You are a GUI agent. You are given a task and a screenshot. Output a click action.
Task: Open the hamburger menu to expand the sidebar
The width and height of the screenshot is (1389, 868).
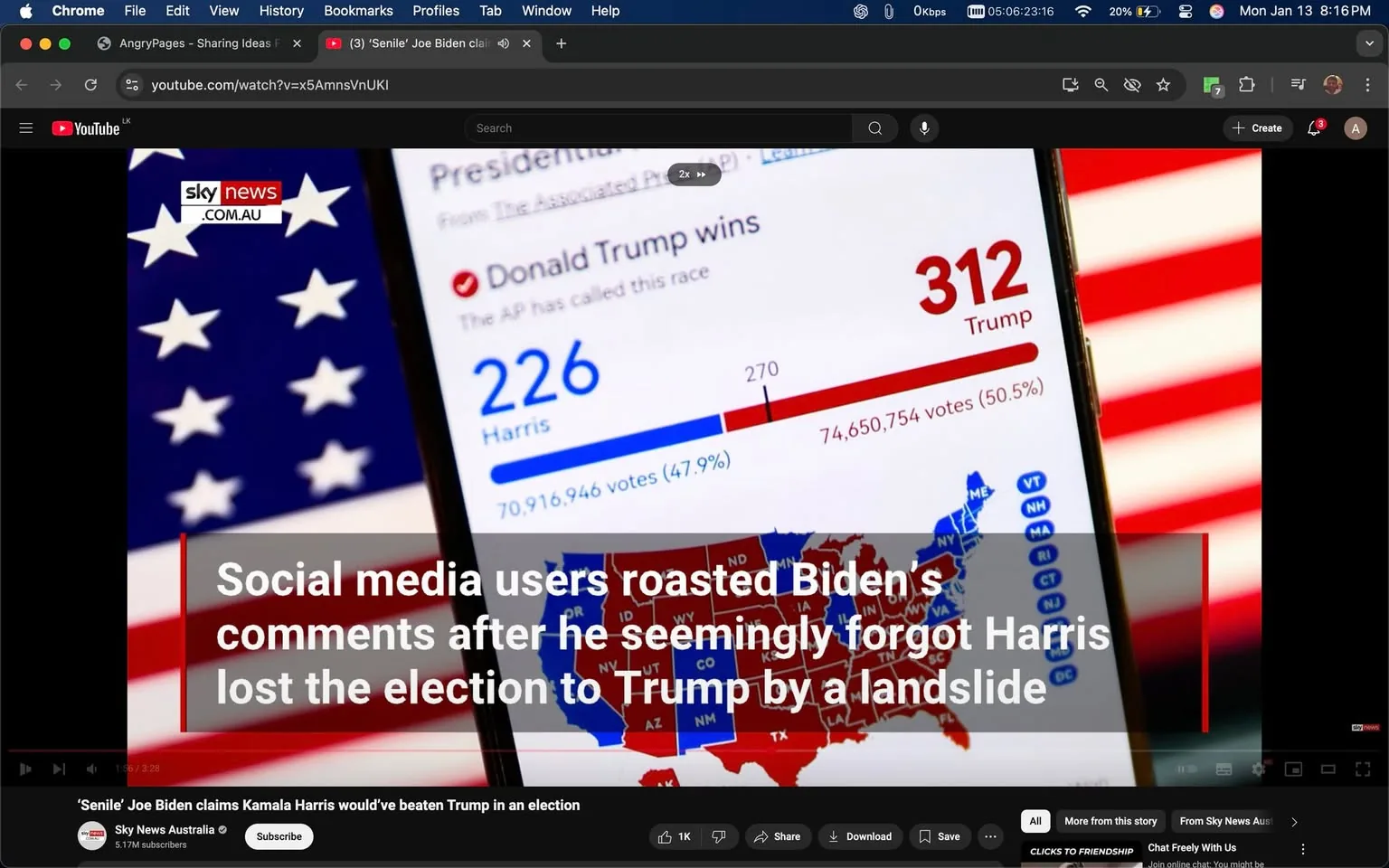[x=25, y=127]
